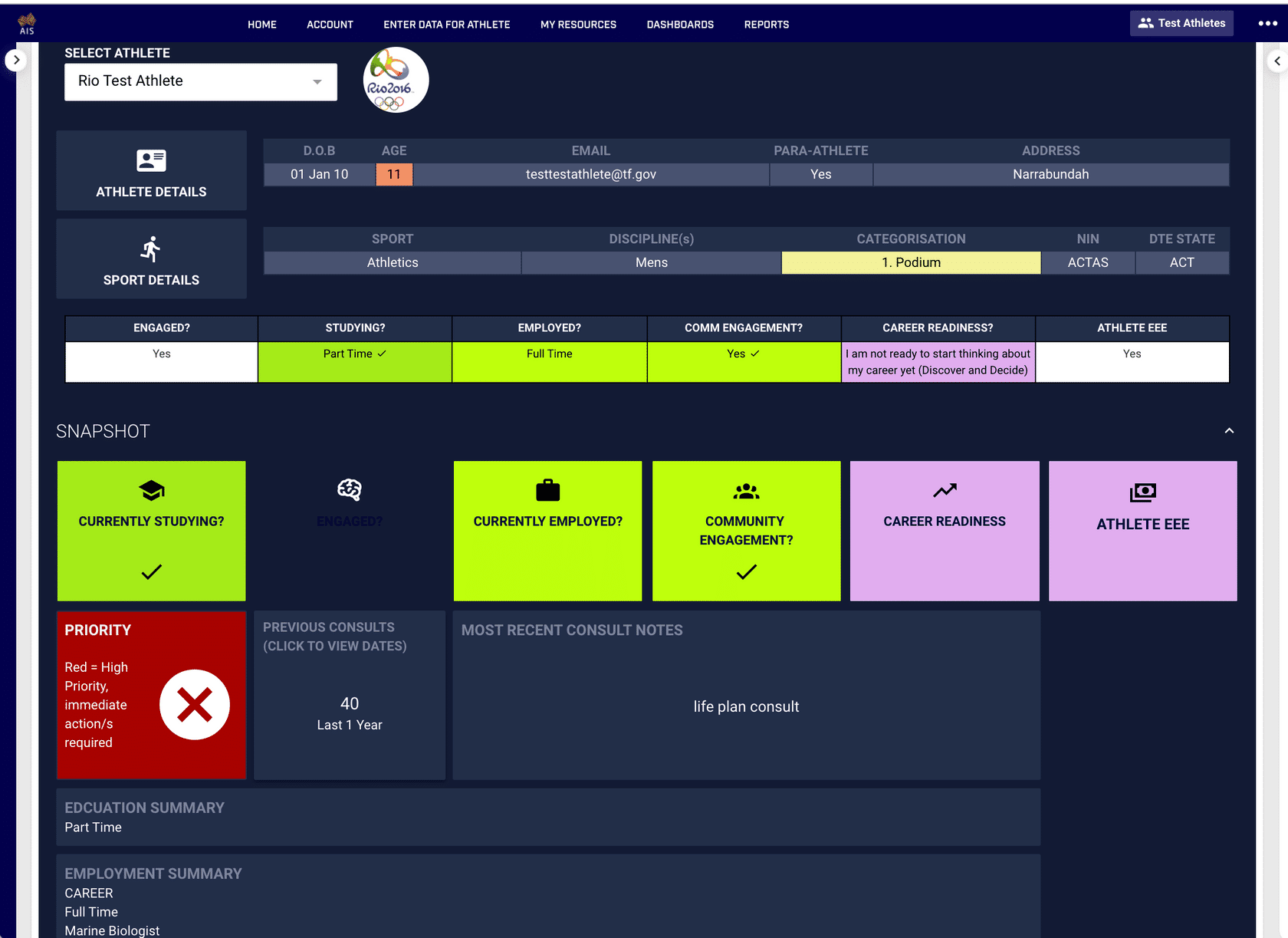The height and width of the screenshot is (938, 1288).
Task: Click the Para-Athlete 'Yes' value
Action: [821, 174]
